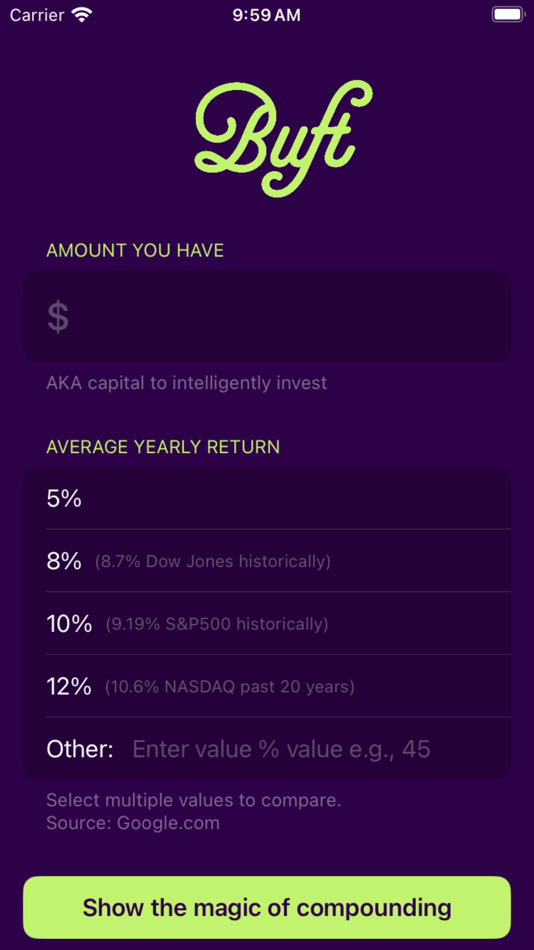The width and height of the screenshot is (534, 950).
Task: Select the 12% NASDAQ return option
Action: point(267,686)
